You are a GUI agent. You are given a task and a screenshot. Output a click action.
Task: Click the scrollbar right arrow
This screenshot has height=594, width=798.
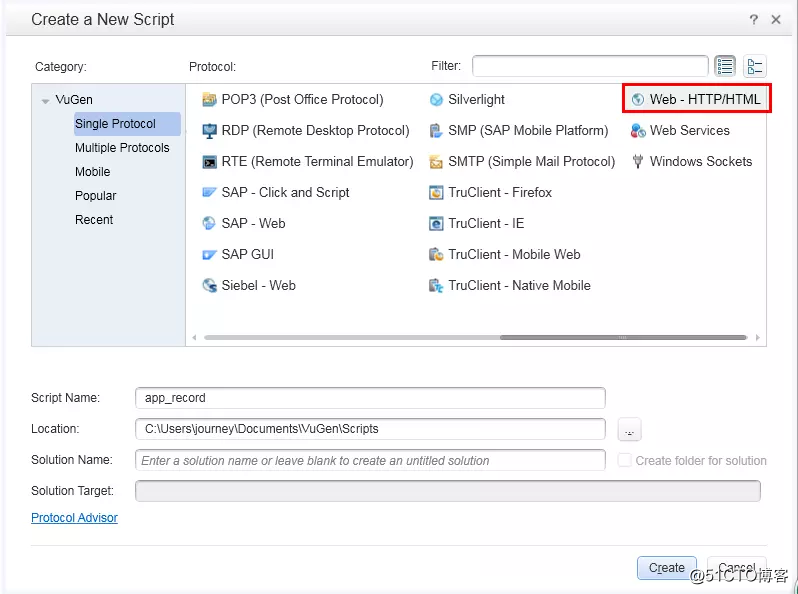[758, 337]
